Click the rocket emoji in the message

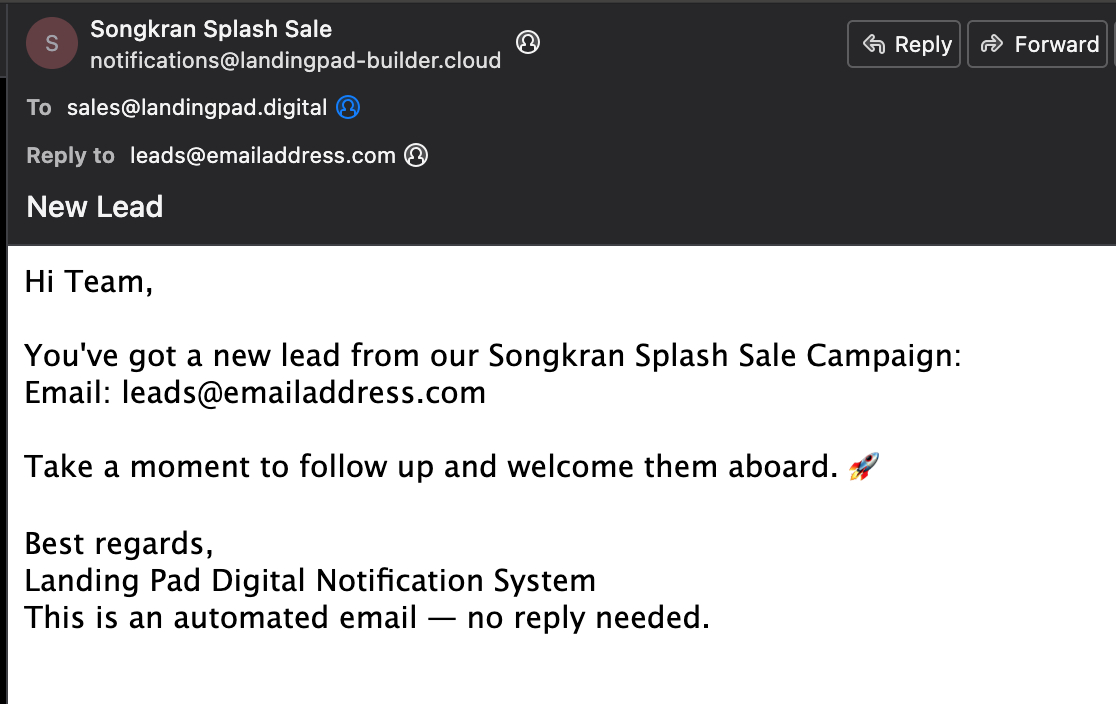863,466
